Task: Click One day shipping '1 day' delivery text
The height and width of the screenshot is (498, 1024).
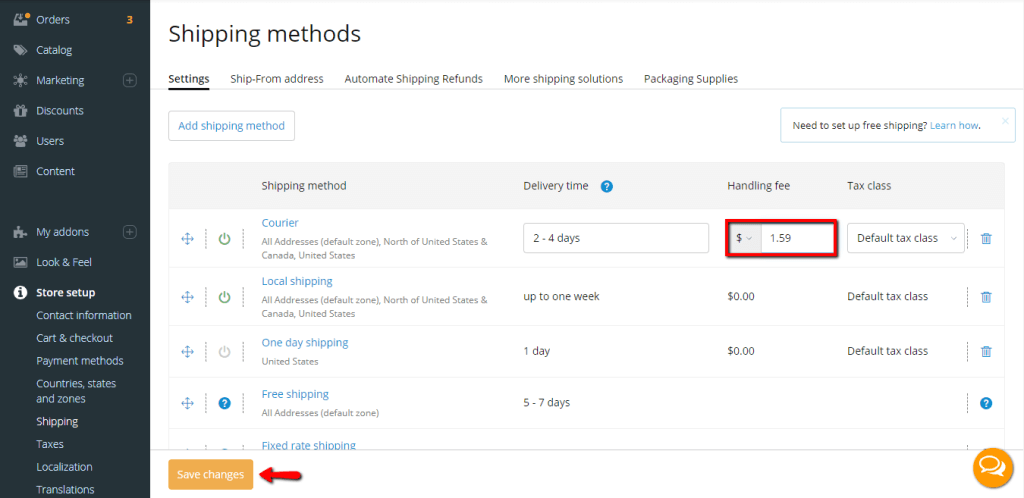Action: click(537, 351)
